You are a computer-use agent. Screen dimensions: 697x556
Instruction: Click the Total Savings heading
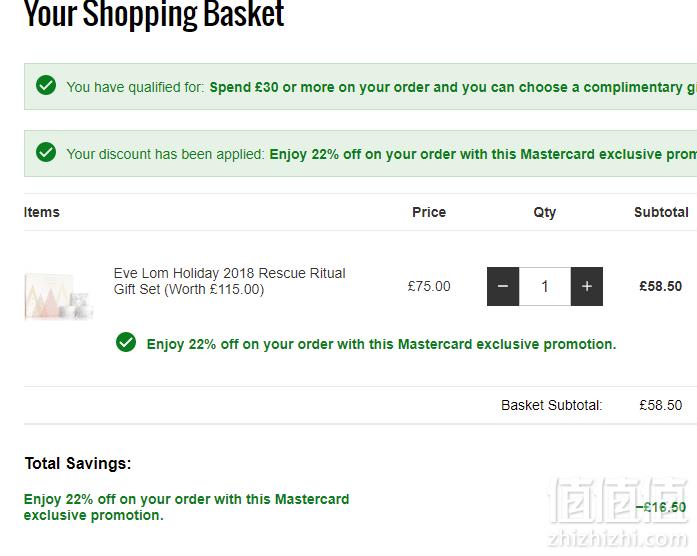pyautogui.click(x=78, y=464)
